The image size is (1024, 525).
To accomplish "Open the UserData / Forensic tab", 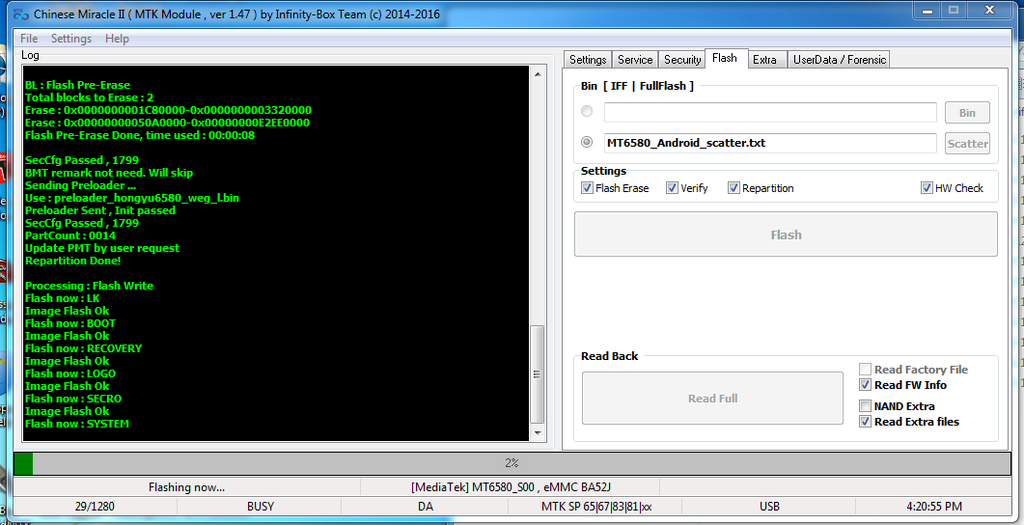I will pyautogui.click(x=839, y=60).
